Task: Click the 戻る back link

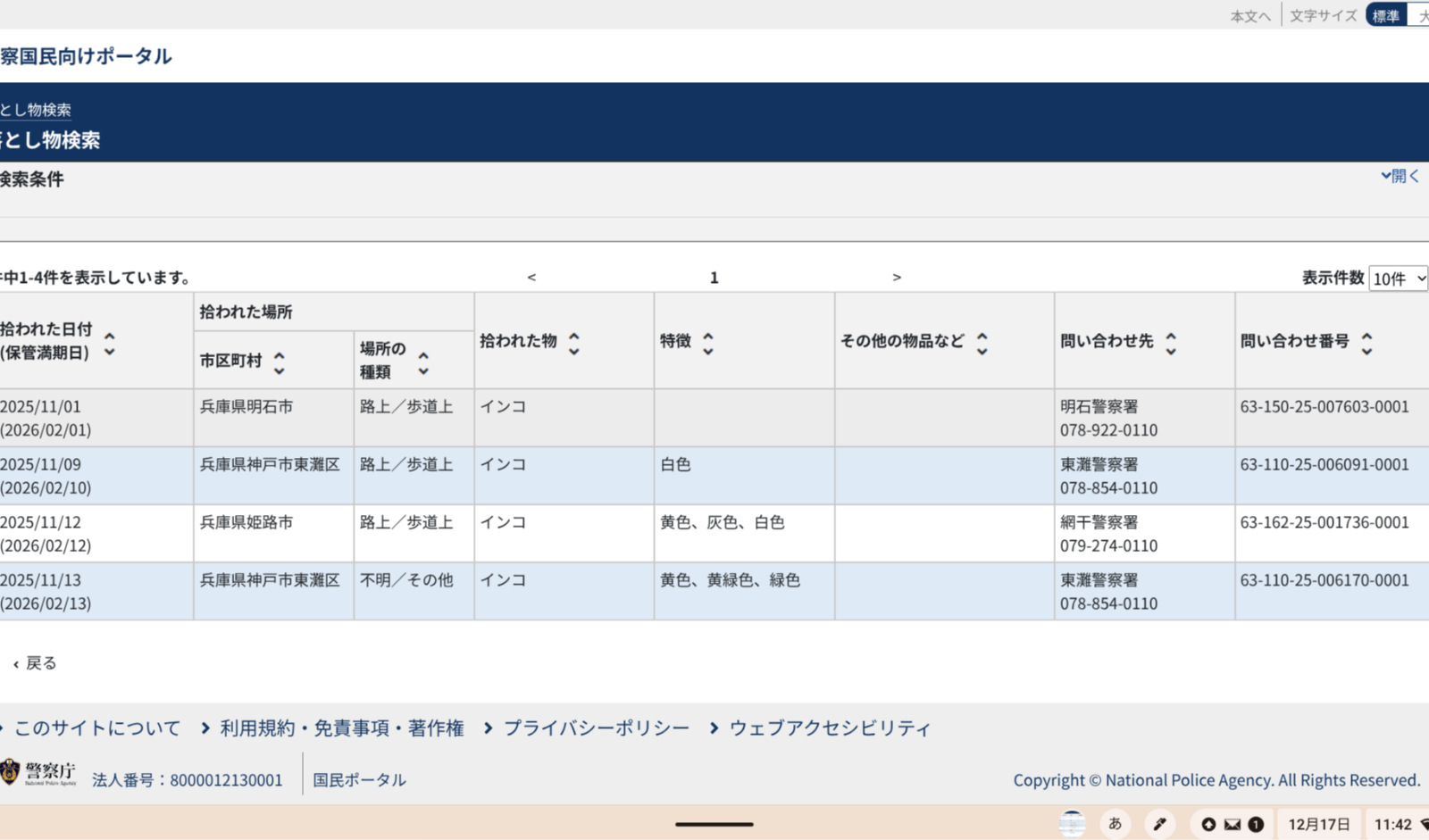Action: coord(36,663)
